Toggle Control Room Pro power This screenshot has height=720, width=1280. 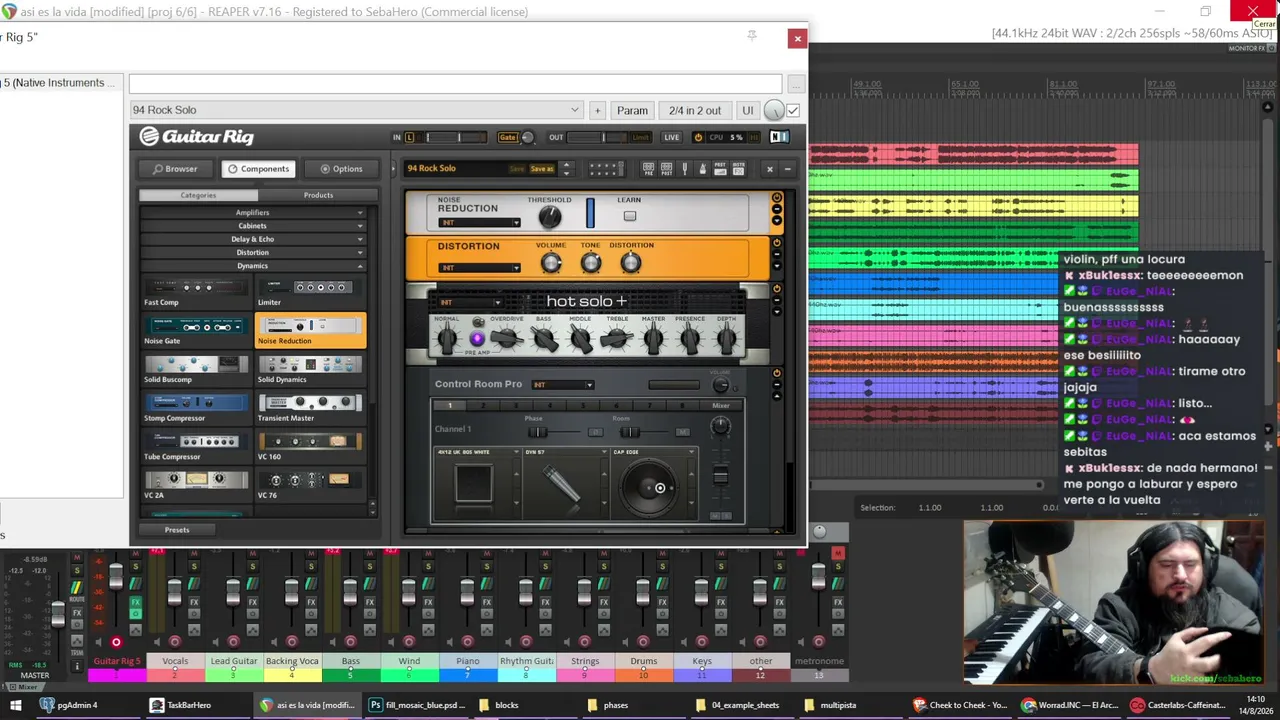point(776,373)
